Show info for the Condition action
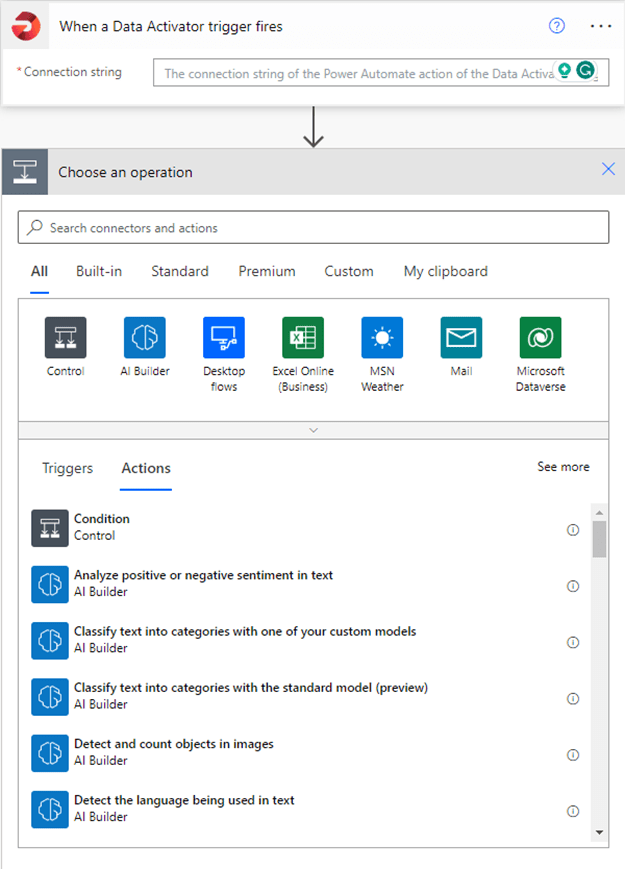 573,530
